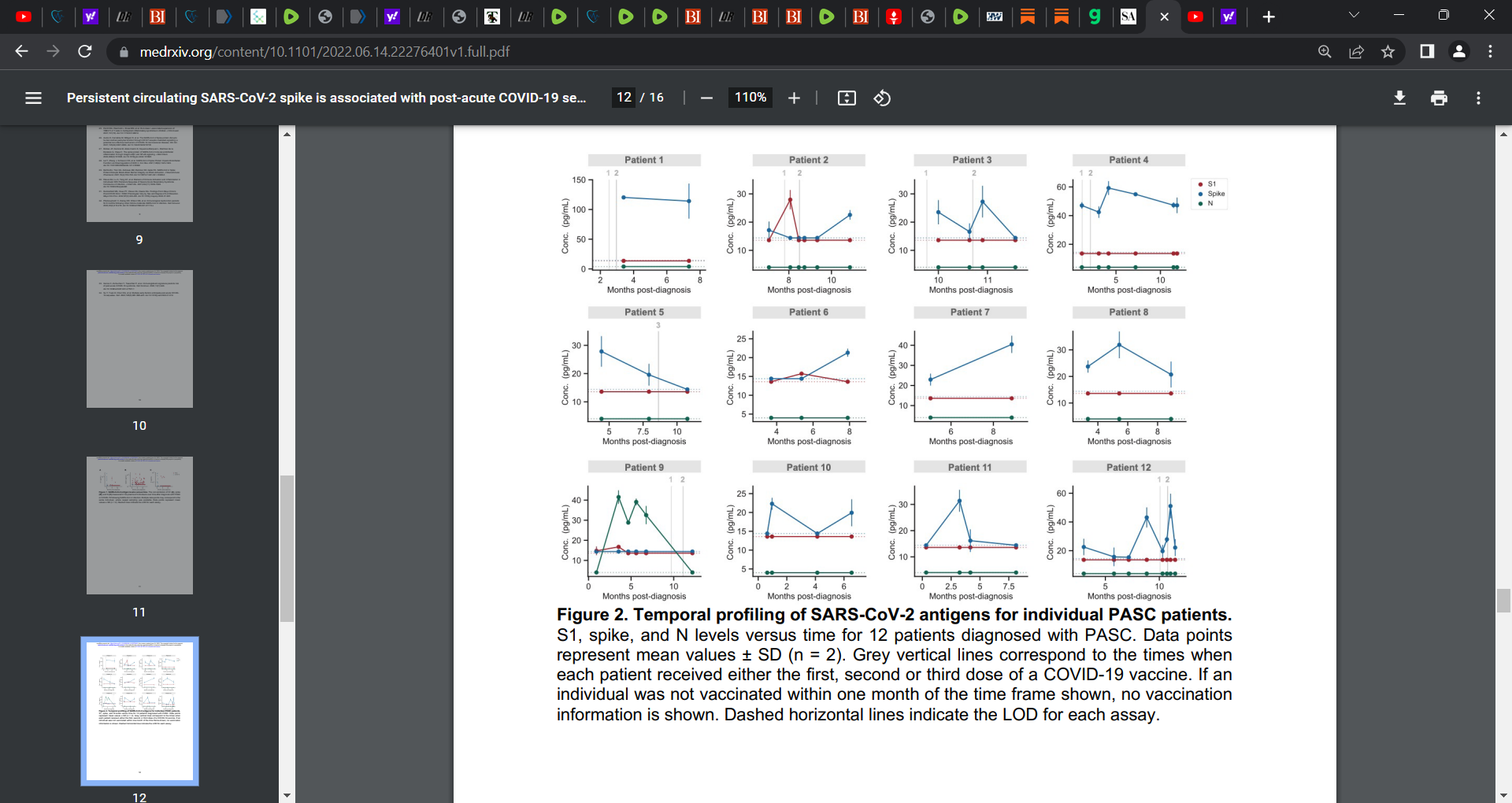Download the PDF file
Image resolution: width=1512 pixels, height=803 pixels.
[1399, 98]
